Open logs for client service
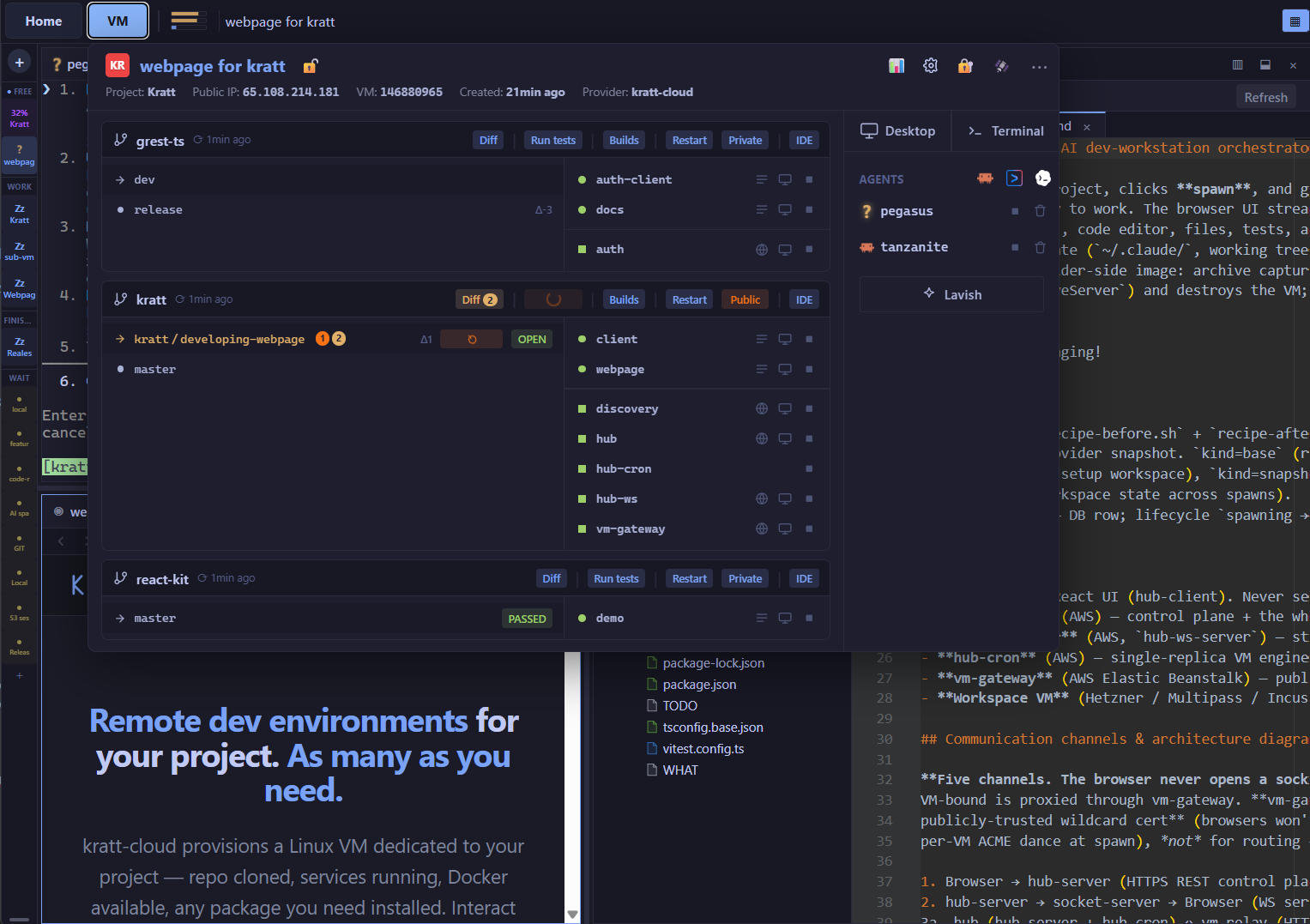1310x924 pixels. coord(761,339)
